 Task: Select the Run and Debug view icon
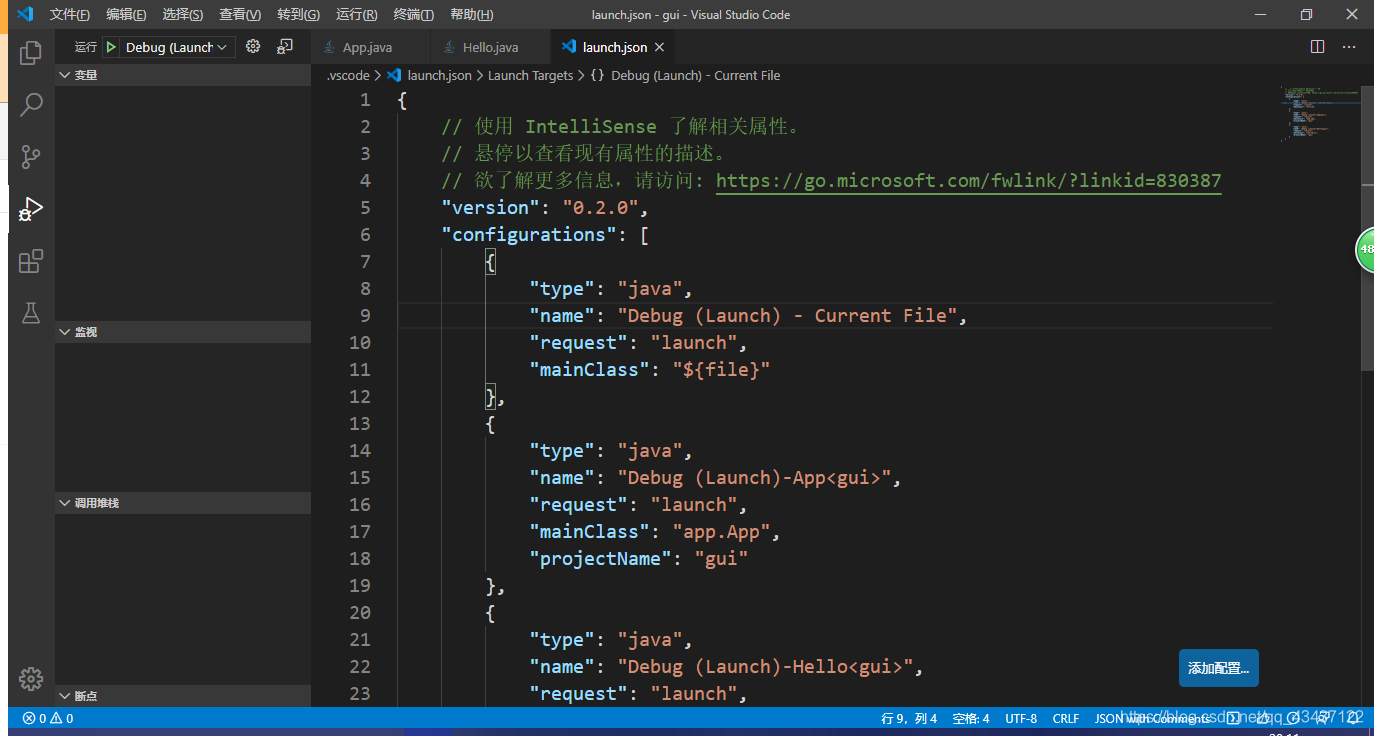pos(30,209)
